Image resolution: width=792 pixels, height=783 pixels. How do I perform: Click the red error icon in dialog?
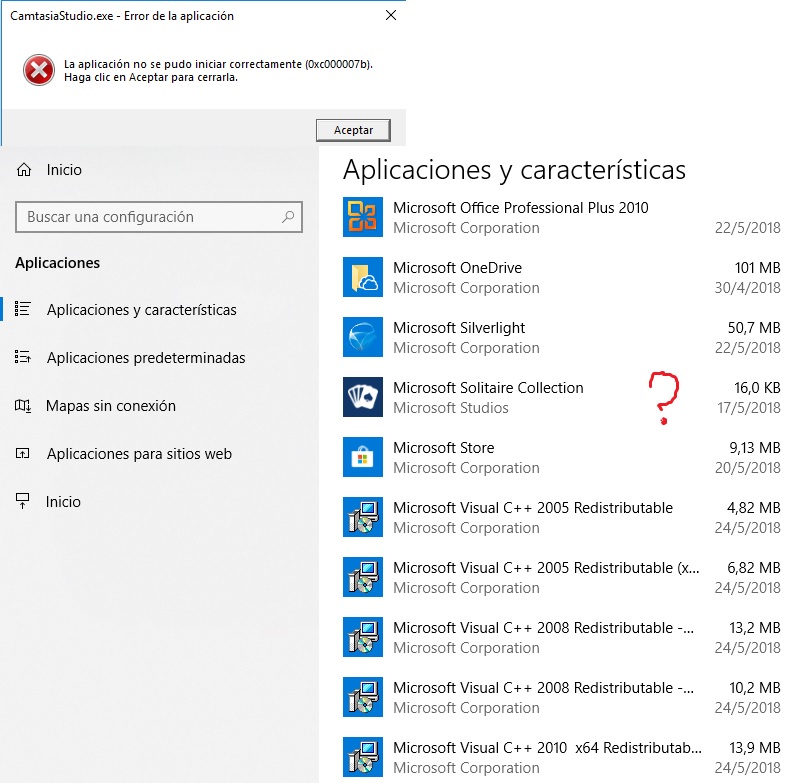click(38, 70)
